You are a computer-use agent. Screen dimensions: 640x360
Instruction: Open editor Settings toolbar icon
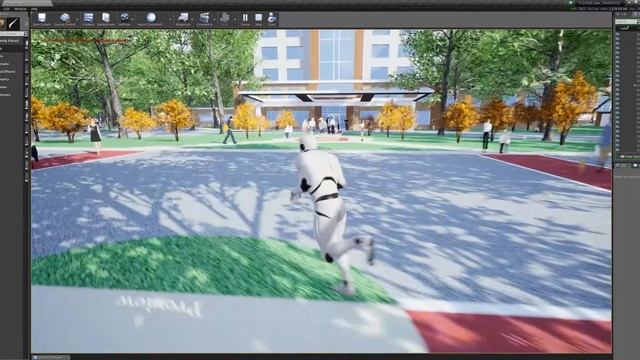click(x=124, y=19)
